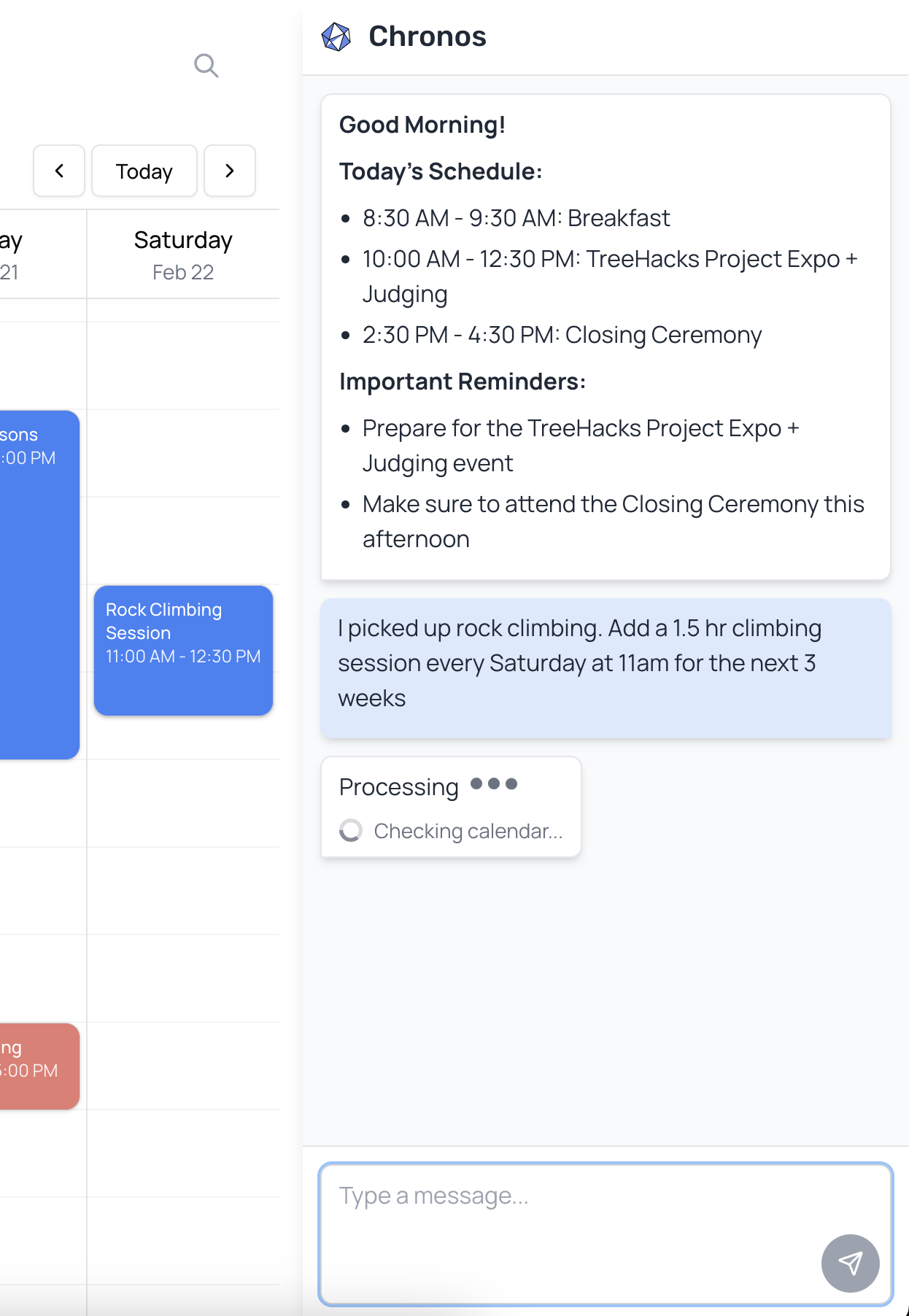Send message with paper plane icon
Viewport: 909px width, 1316px height.
coord(850,1263)
